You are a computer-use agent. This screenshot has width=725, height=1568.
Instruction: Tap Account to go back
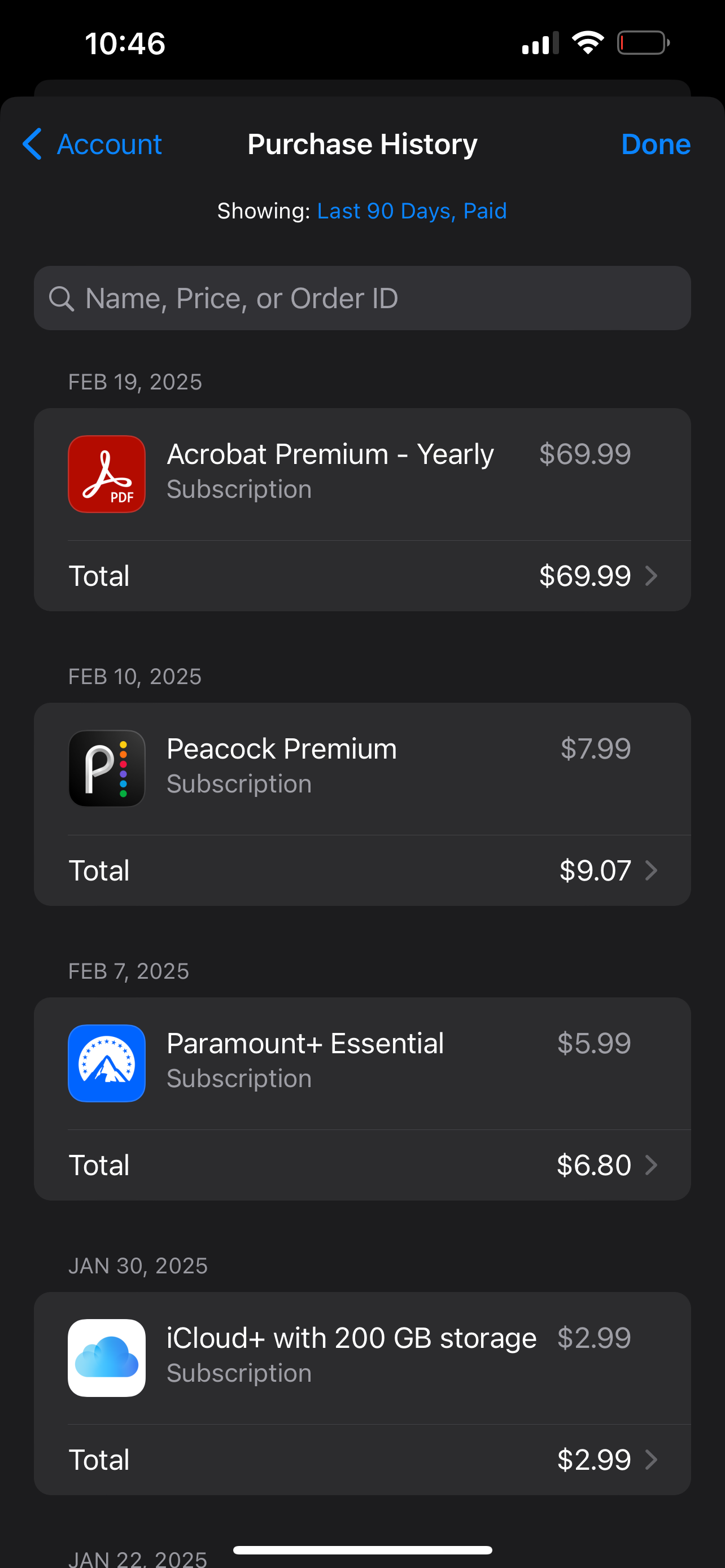(x=109, y=144)
